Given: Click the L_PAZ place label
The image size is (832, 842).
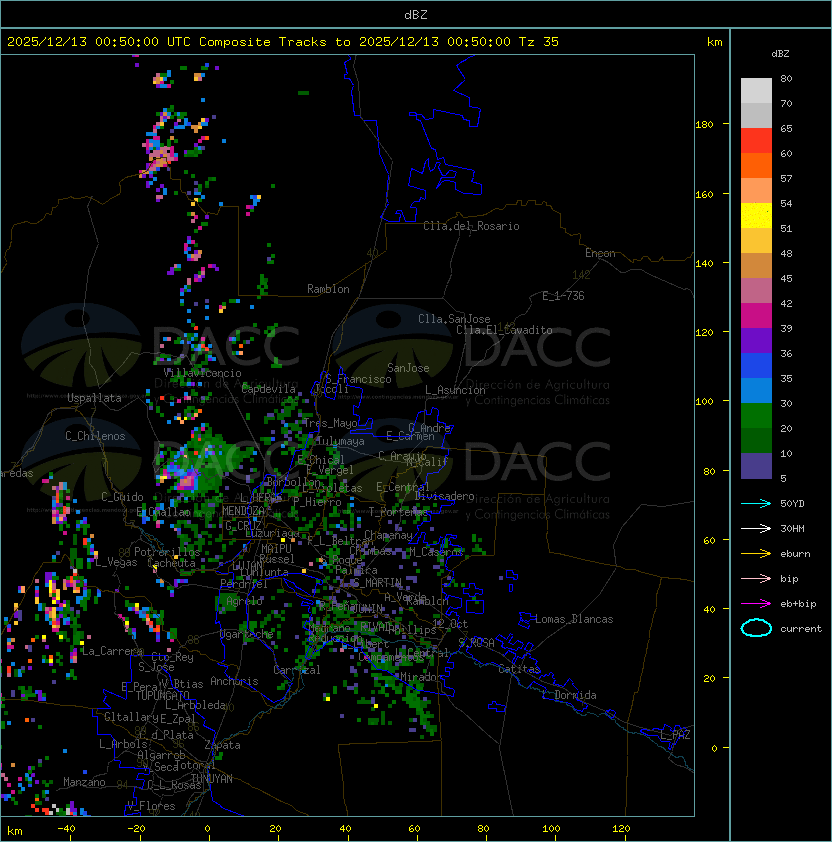Looking at the screenshot, I should pyautogui.click(x=675, y=735).
